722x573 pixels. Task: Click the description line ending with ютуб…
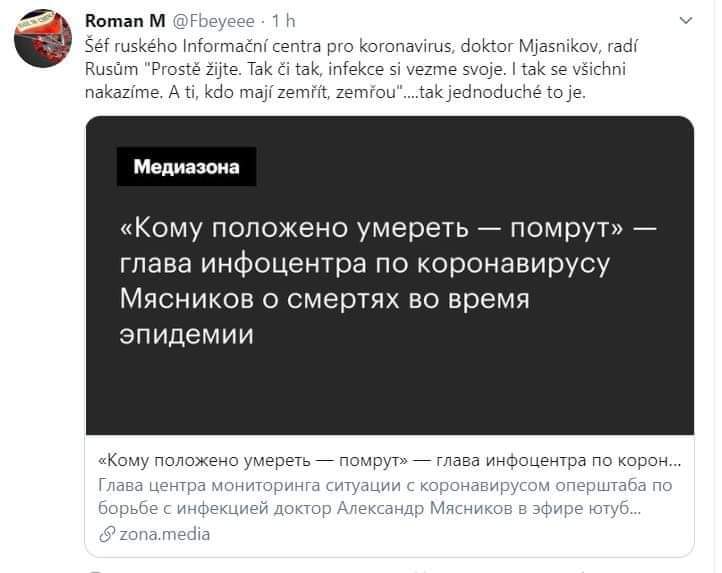click(x=369, y=509)
